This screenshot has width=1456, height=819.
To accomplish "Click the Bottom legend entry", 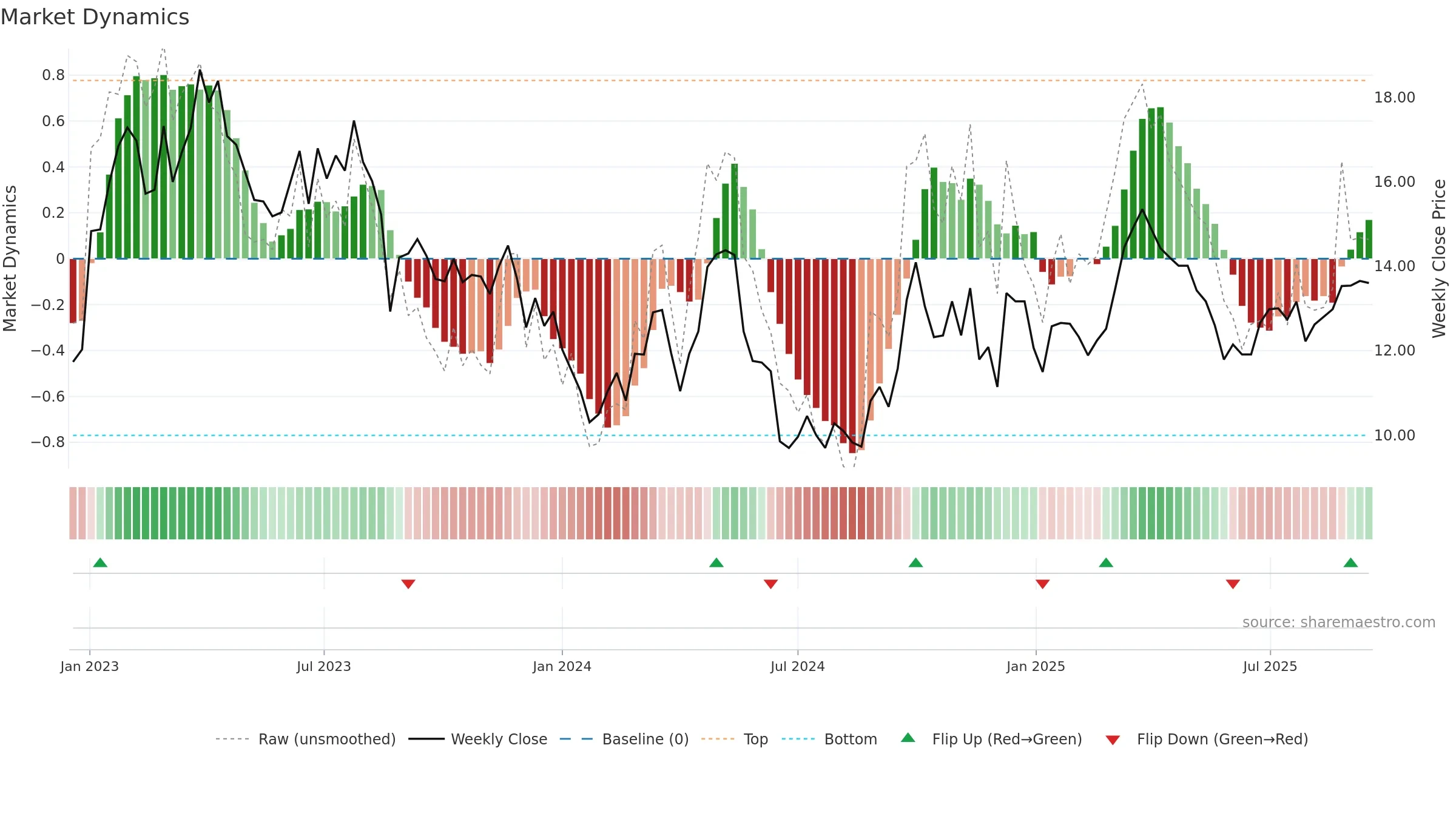I will click(x=829, y=739).
